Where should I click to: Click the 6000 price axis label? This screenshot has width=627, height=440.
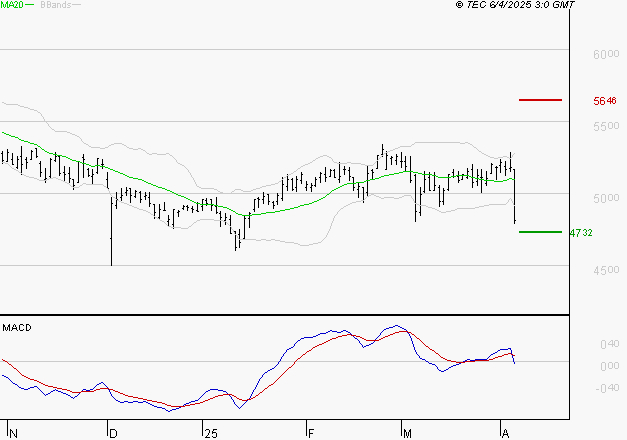point(606,54)
